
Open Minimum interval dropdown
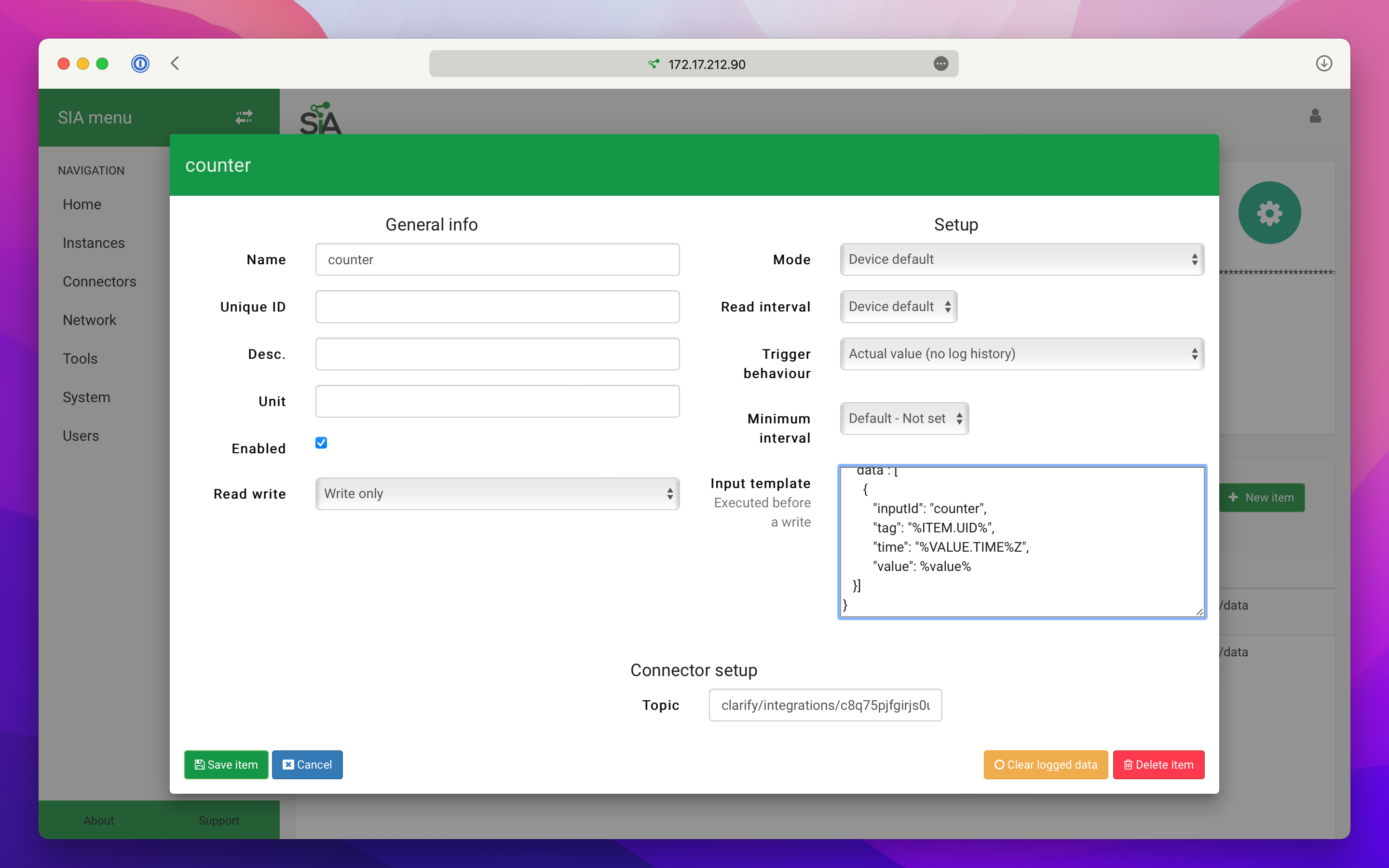coord(904,419)
